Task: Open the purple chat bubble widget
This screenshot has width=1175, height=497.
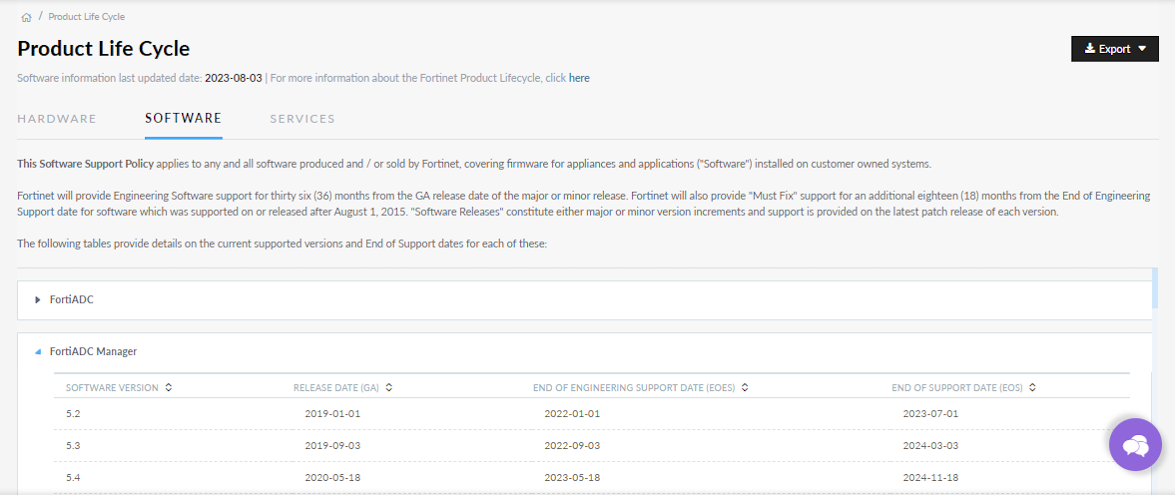Action: [1135, 445]
